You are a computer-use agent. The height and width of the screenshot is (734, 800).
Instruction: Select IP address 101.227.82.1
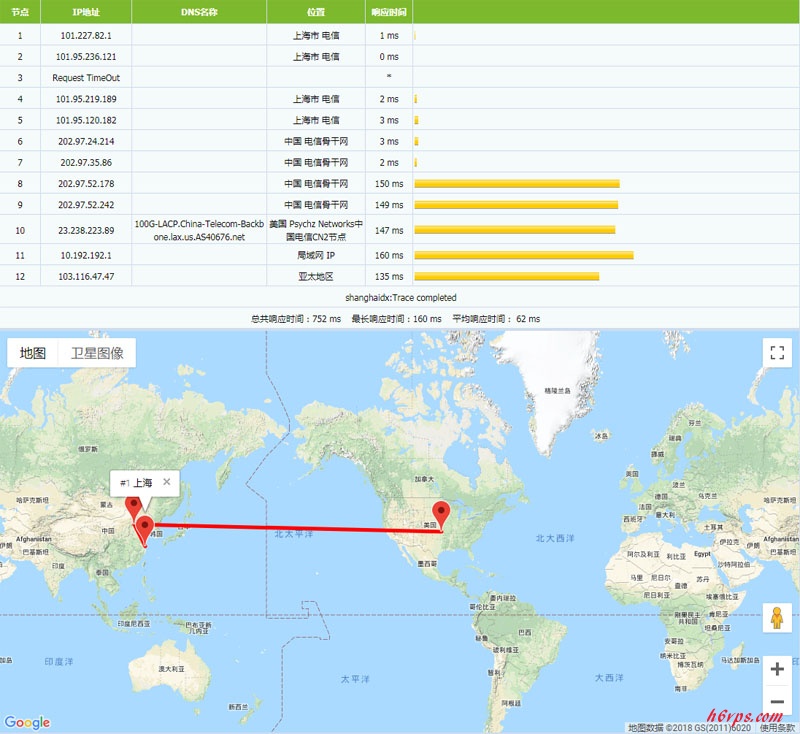(x=86, y=36)
